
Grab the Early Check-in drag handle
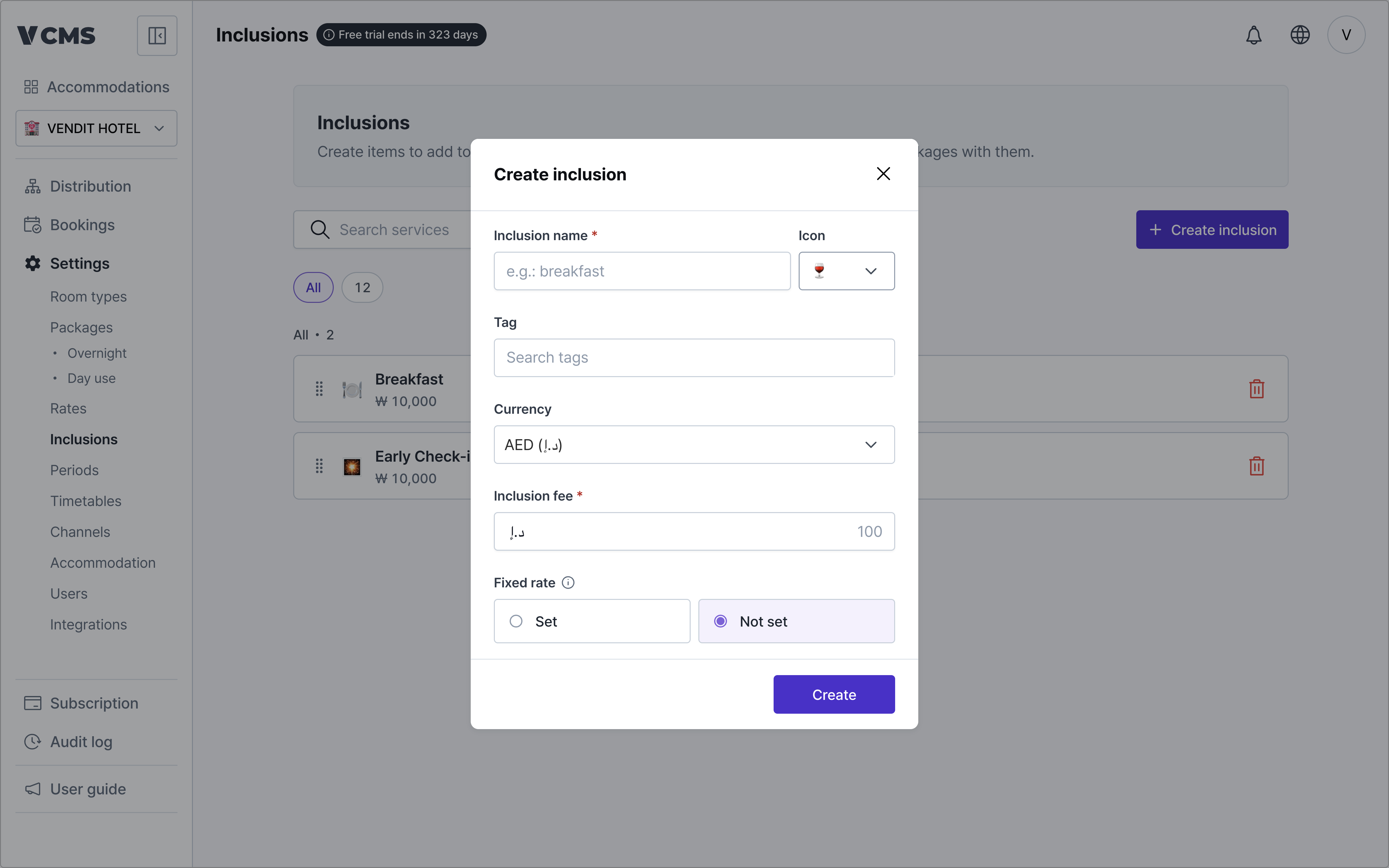319,466
